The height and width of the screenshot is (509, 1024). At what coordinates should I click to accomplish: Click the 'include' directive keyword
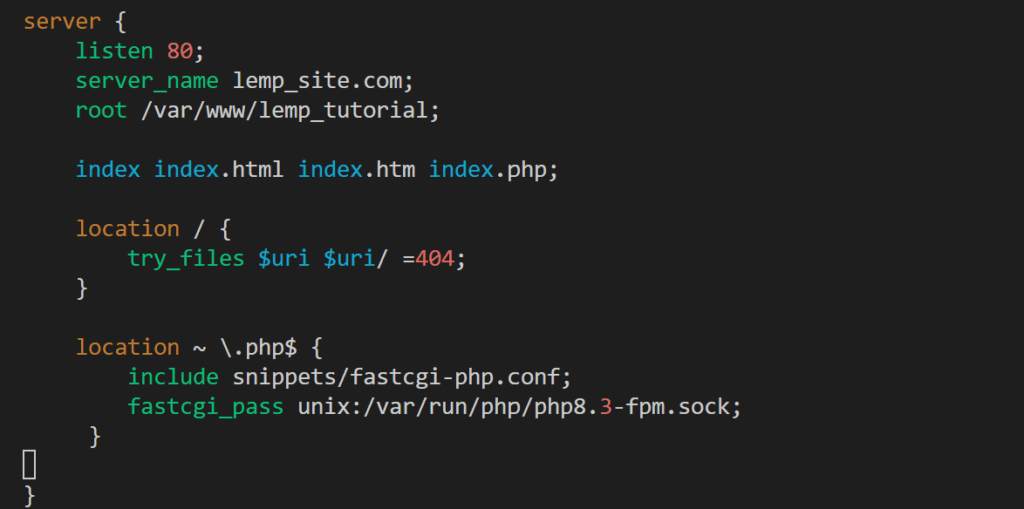tap(173, 377)
